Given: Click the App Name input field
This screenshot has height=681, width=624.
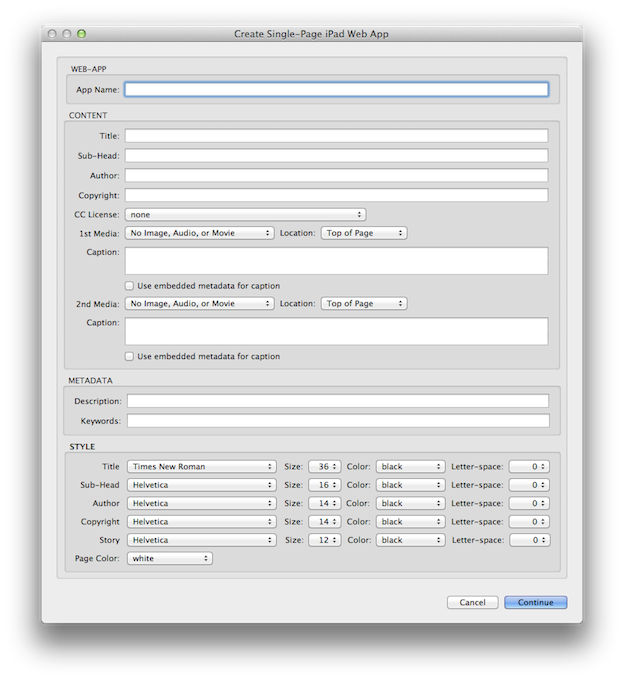Looking at the screenshot, I should (337, 89).
